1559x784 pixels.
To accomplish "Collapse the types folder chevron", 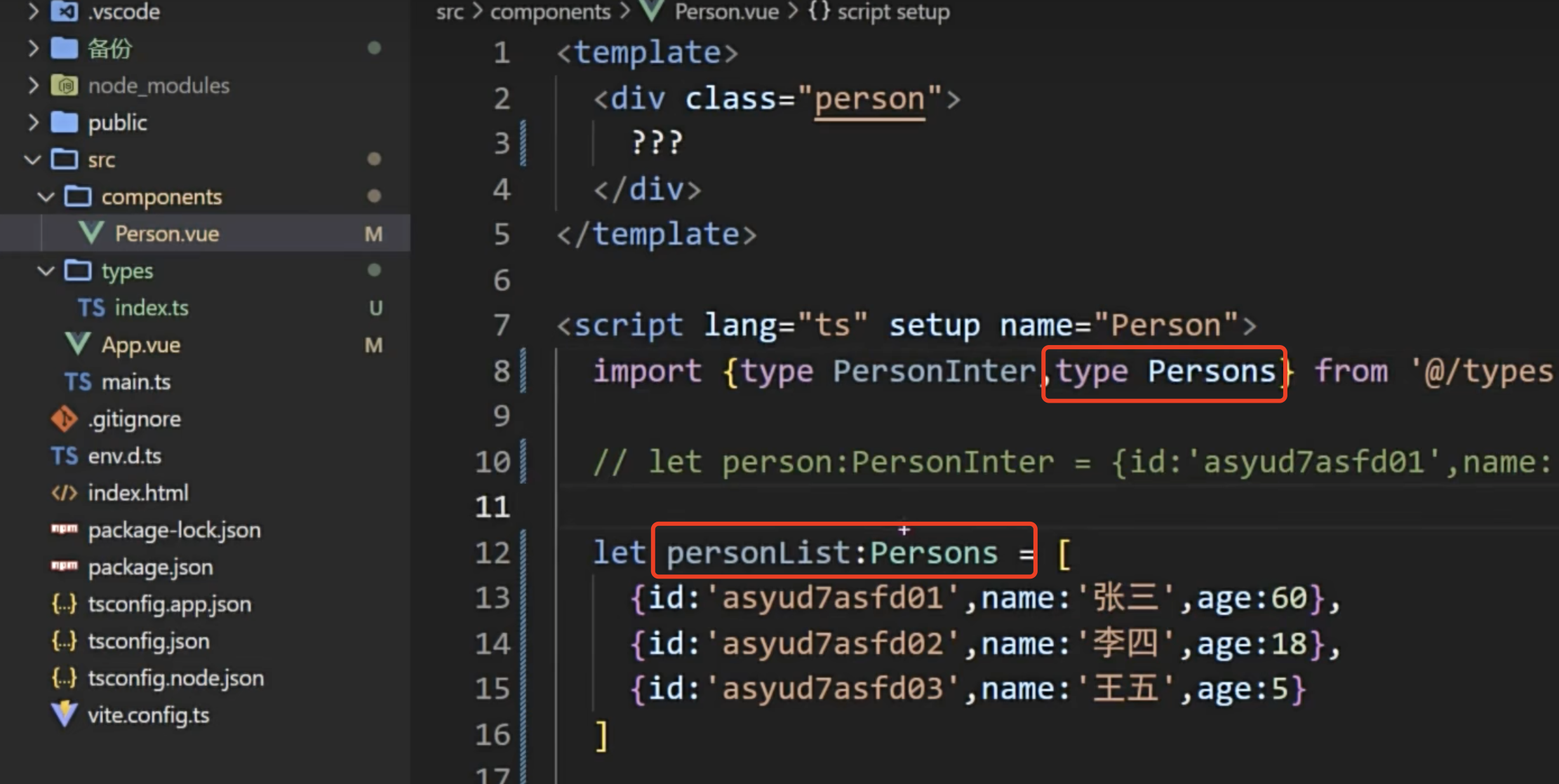I will pyautogui.click(x=46, y=271).
